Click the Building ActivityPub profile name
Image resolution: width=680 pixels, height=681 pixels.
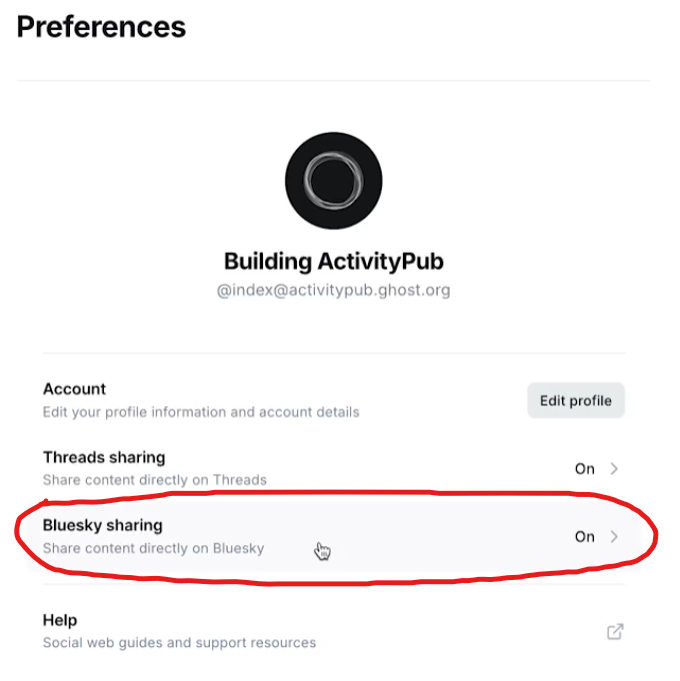point(333,262)
